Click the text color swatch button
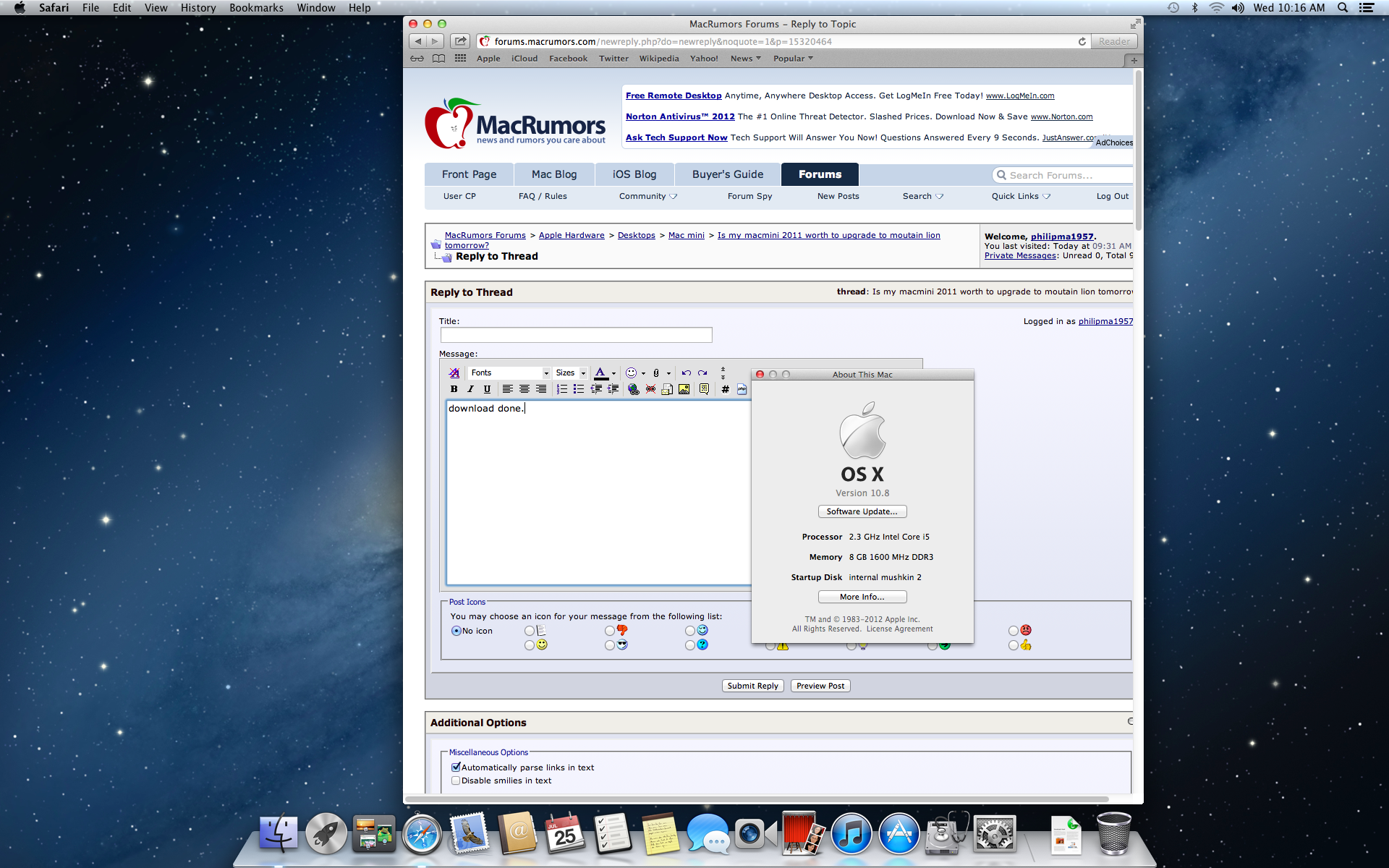1389x868 pixels. pyautogui.click(x=600, y=373)
